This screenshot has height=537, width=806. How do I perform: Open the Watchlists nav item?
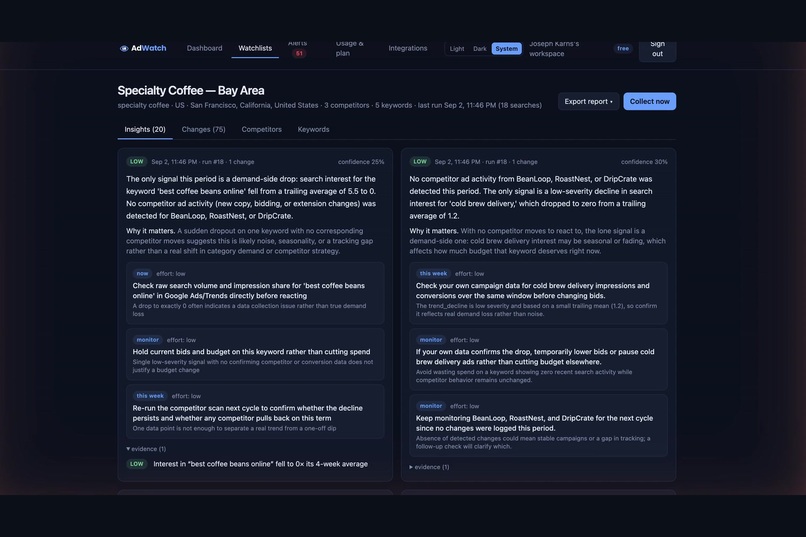[x=255, y=48]
